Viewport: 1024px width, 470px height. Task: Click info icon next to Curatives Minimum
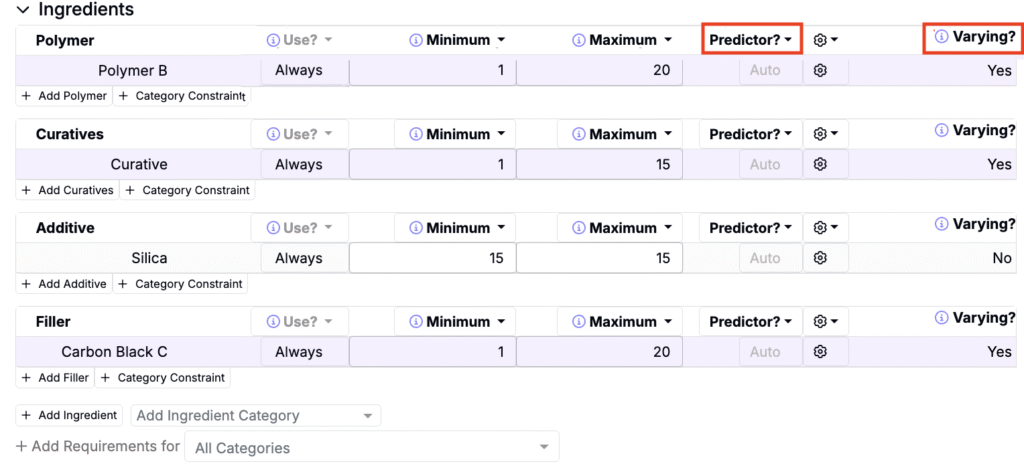pos(416,134)
